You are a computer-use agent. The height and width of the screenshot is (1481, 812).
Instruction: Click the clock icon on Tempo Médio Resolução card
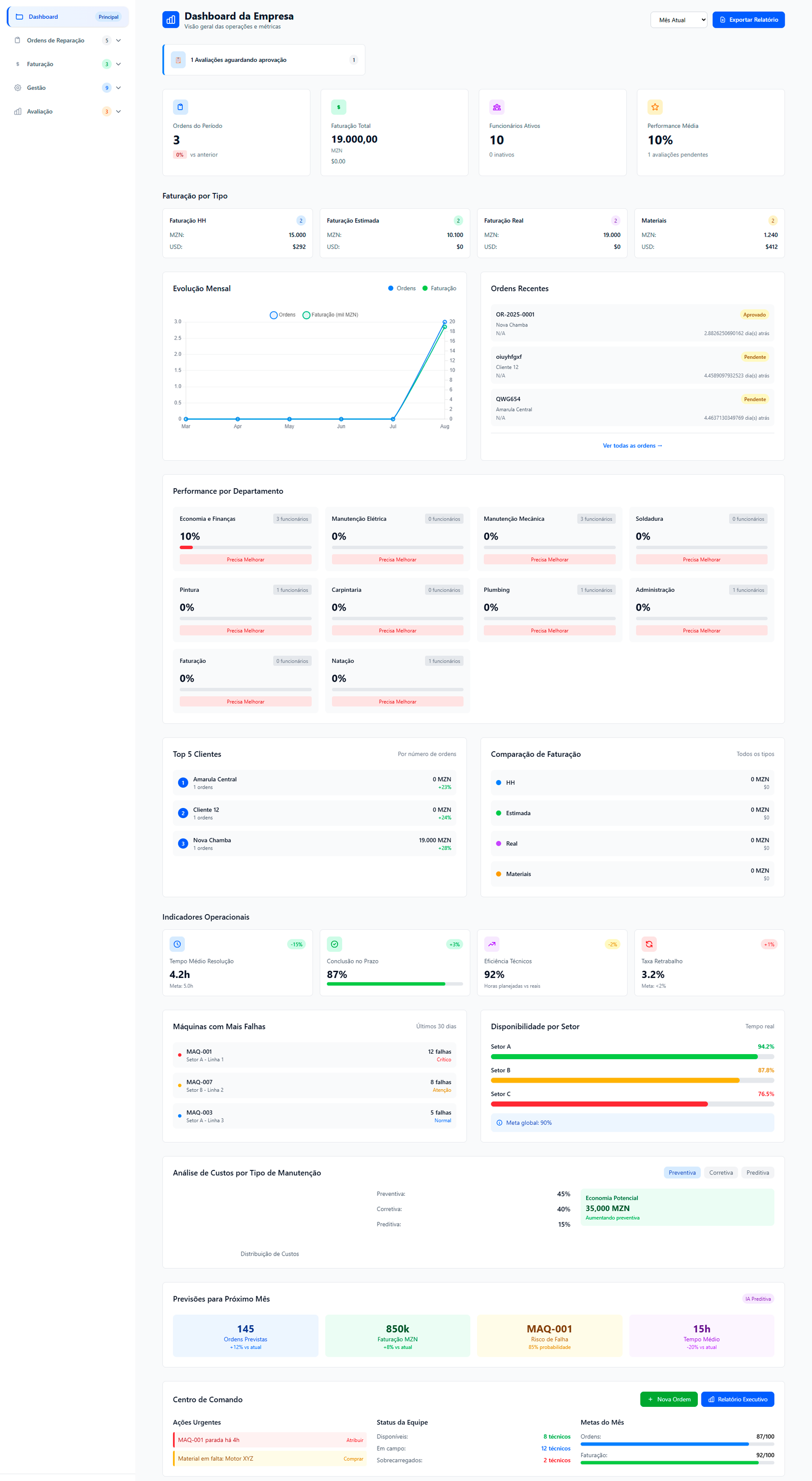177,944
